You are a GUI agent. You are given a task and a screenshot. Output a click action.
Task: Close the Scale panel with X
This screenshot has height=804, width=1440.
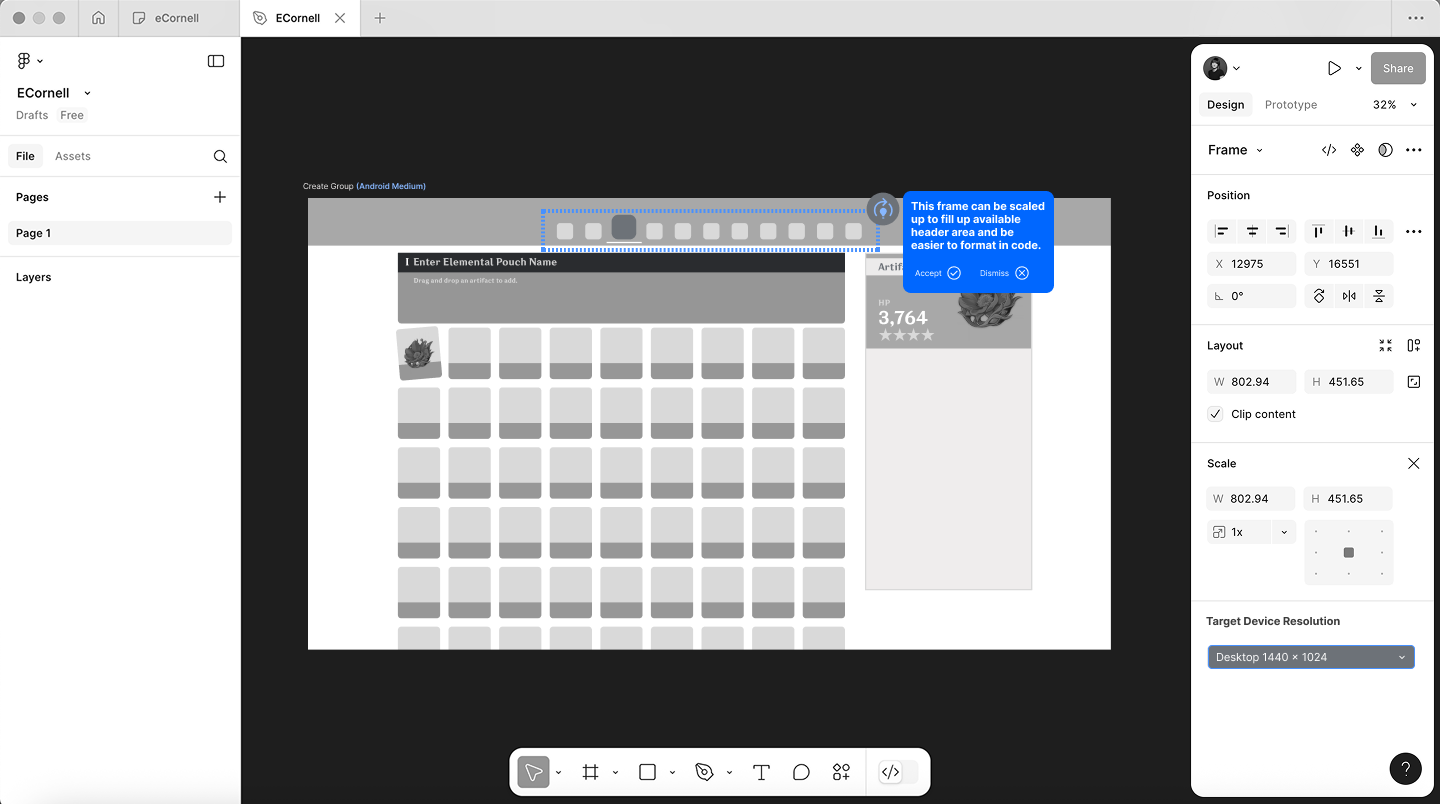point(1413,463)
